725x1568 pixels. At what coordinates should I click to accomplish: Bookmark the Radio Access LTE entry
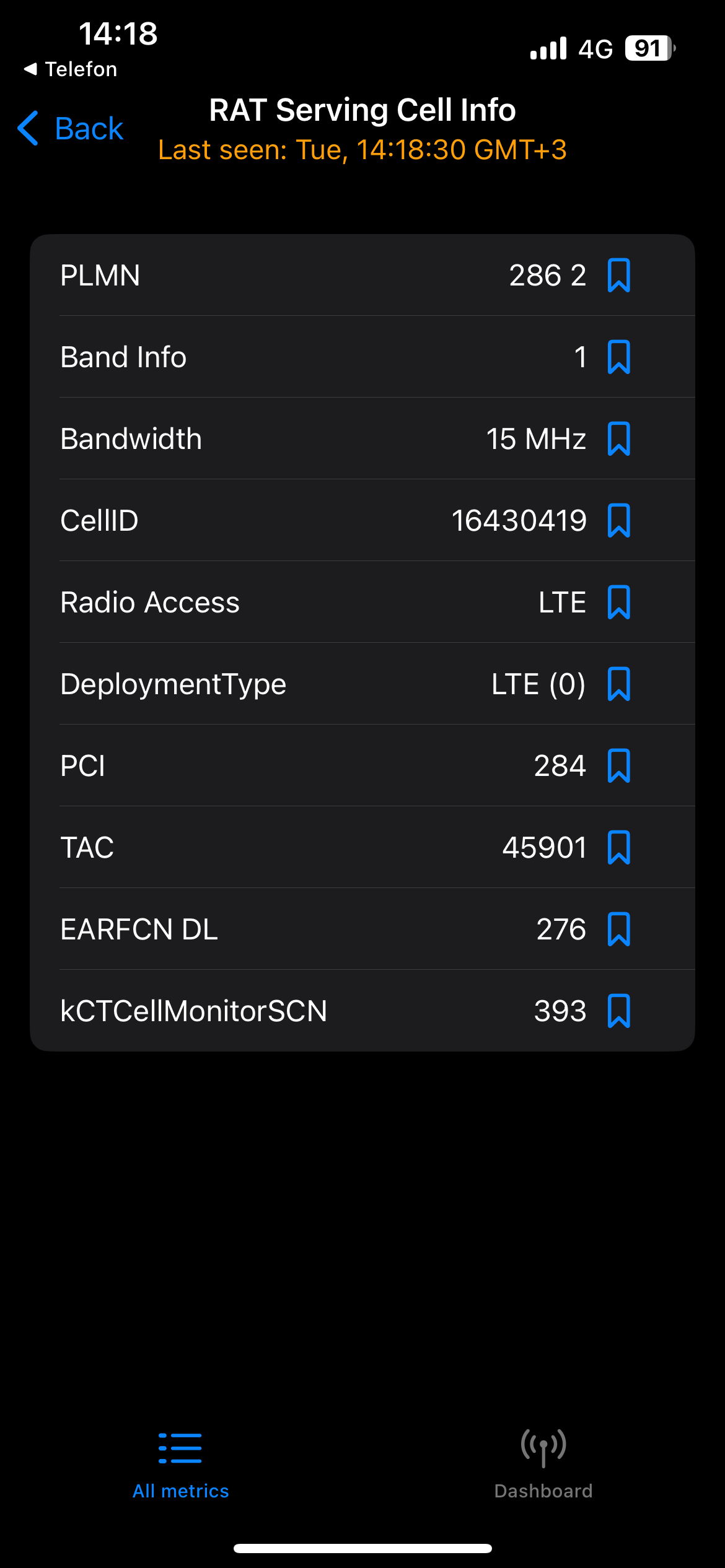coord(619,602)
